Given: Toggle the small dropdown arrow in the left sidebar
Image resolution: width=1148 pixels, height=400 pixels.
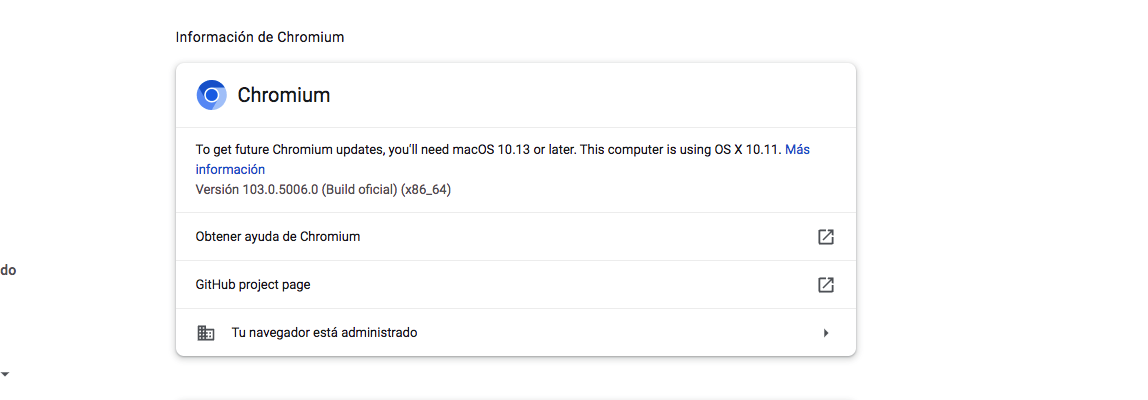Looking at the screenshot, I should (5, 374).
